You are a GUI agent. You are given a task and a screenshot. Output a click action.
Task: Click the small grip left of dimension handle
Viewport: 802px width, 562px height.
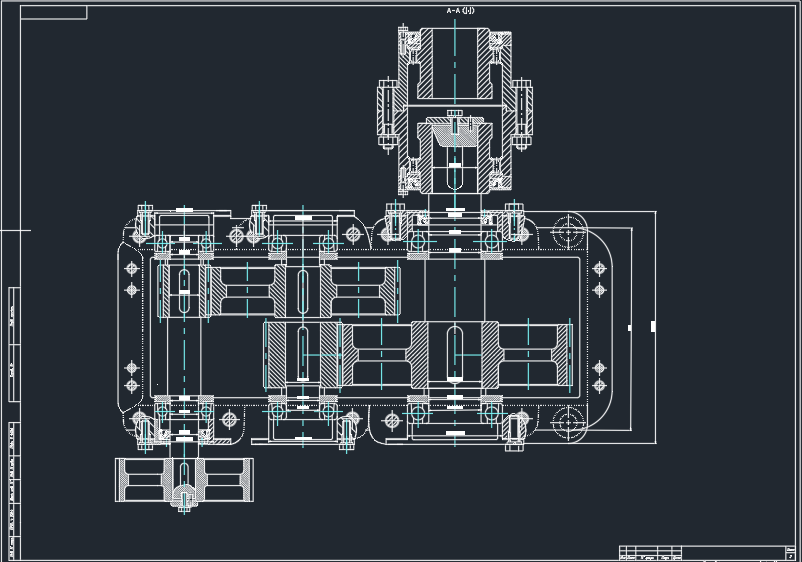tap(629, 327)
